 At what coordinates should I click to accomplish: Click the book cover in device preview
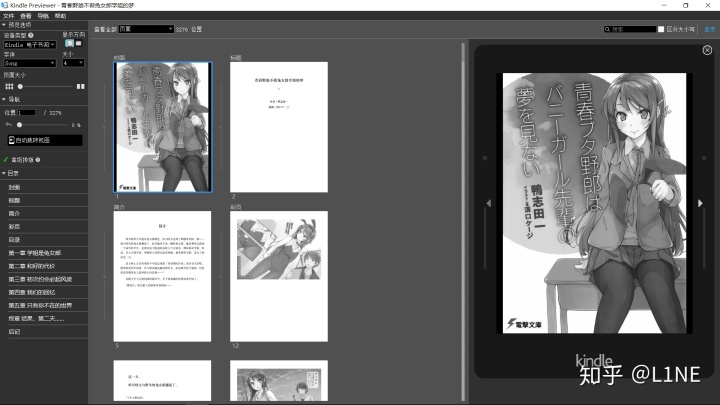coord(594,203)
